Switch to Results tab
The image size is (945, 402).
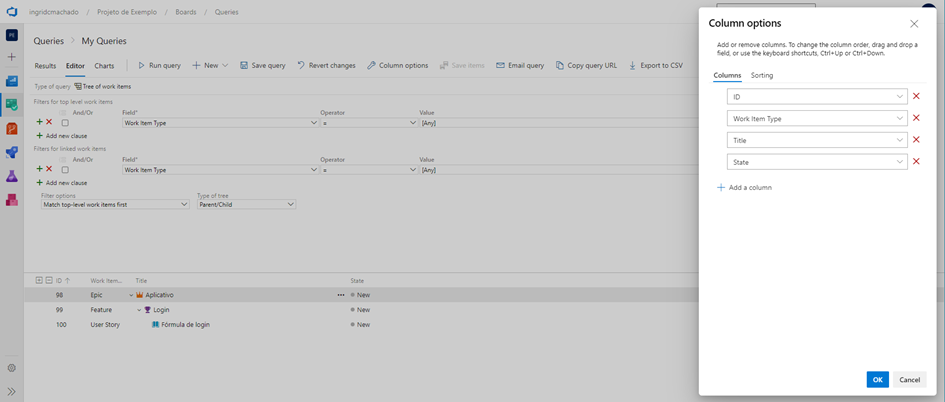(45, 65)
